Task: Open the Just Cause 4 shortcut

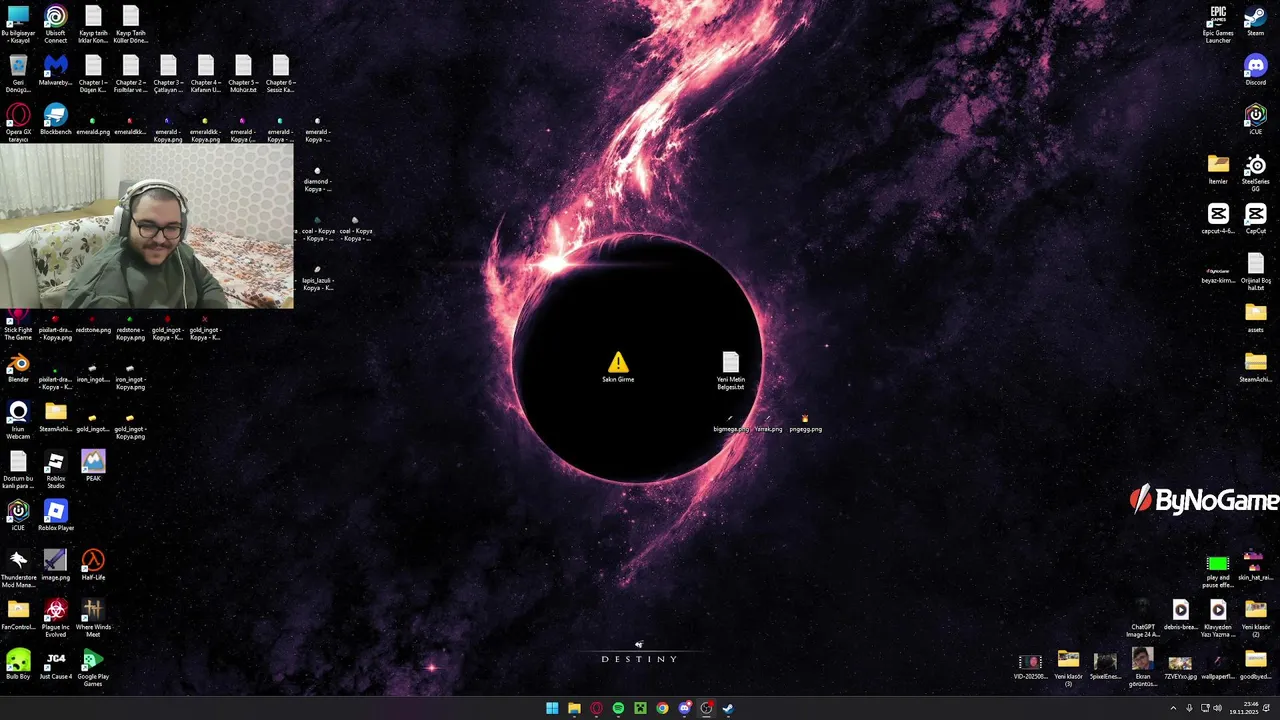Action: point(56,664)
